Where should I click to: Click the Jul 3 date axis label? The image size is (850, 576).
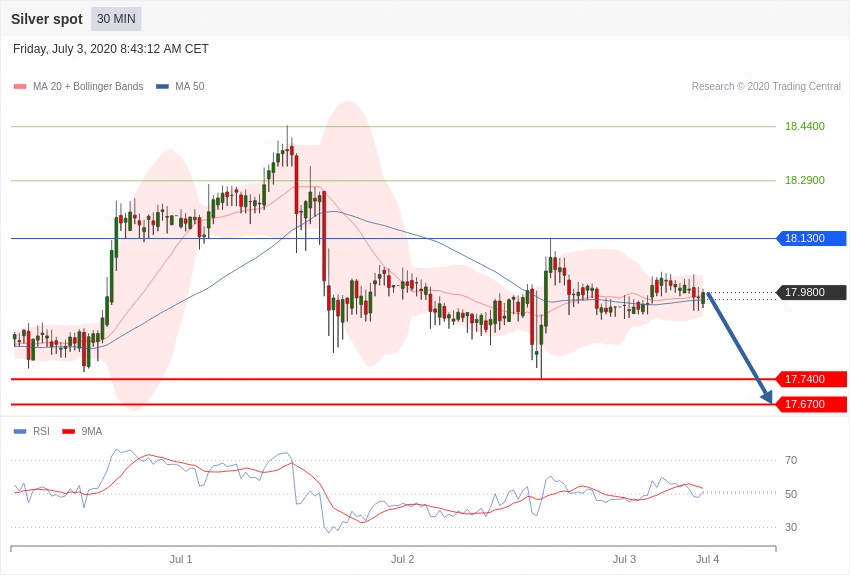624,559
